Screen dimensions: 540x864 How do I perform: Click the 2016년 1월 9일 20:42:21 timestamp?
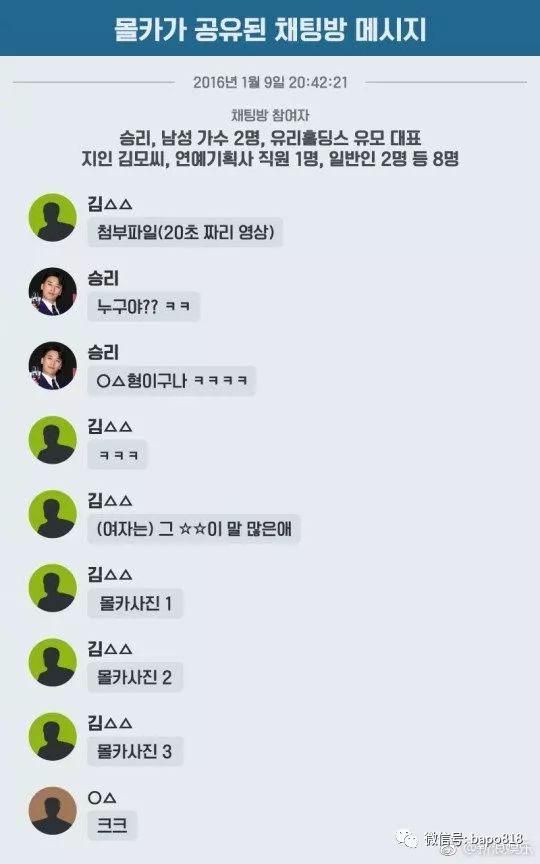pos(270,83)
